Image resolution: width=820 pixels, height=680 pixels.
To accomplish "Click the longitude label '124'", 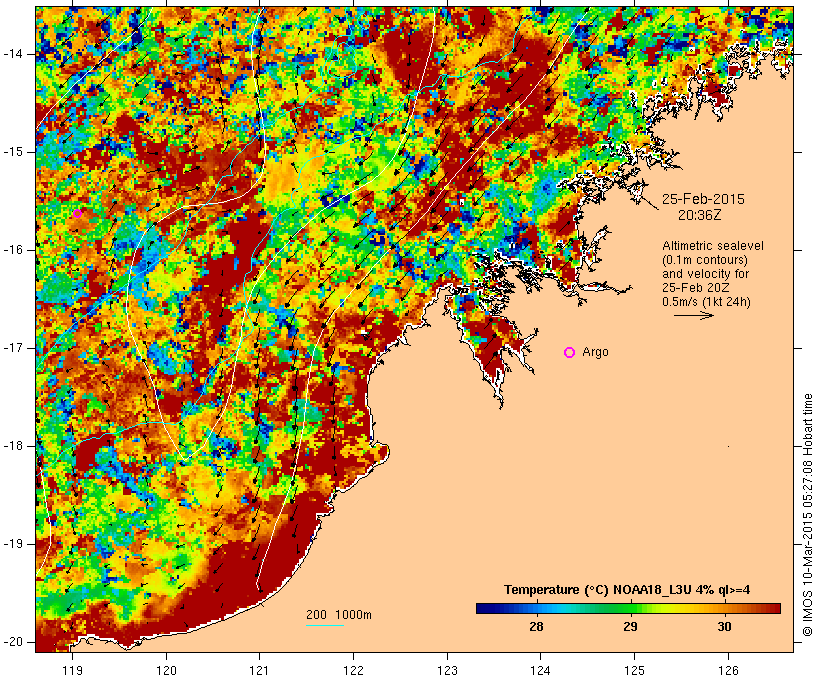I will (x=541, y=670).
